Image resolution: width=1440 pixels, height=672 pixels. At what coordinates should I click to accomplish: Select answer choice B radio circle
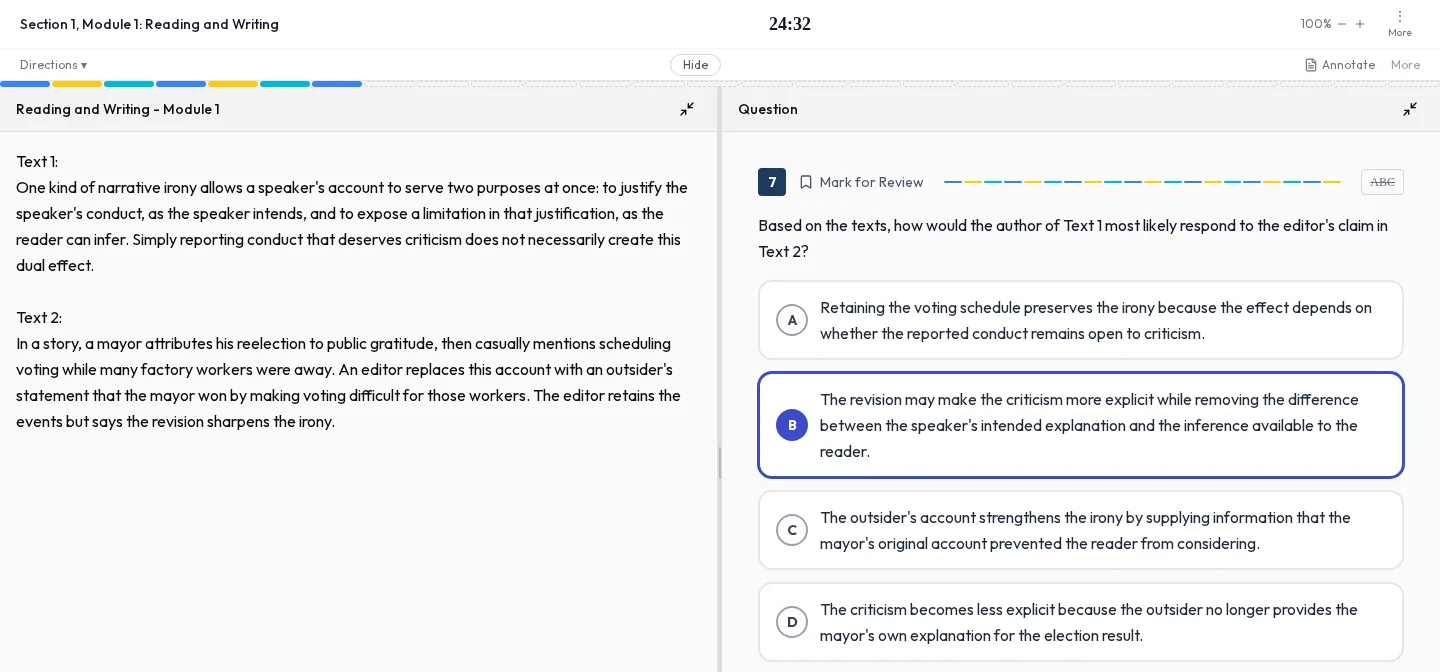[x=792, y=425]
